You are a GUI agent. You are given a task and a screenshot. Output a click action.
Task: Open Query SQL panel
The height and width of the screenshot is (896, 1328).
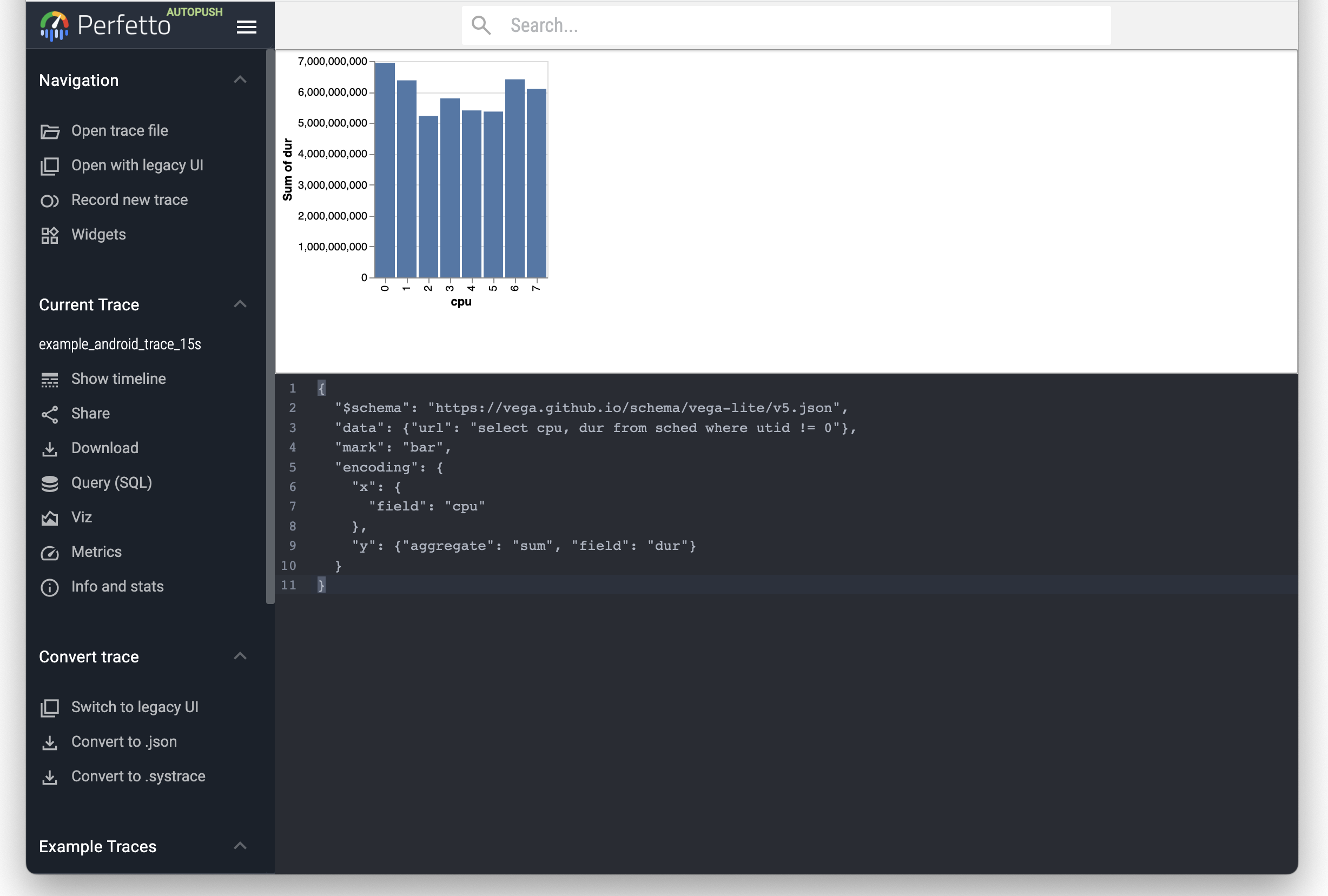tap(111, 482)
